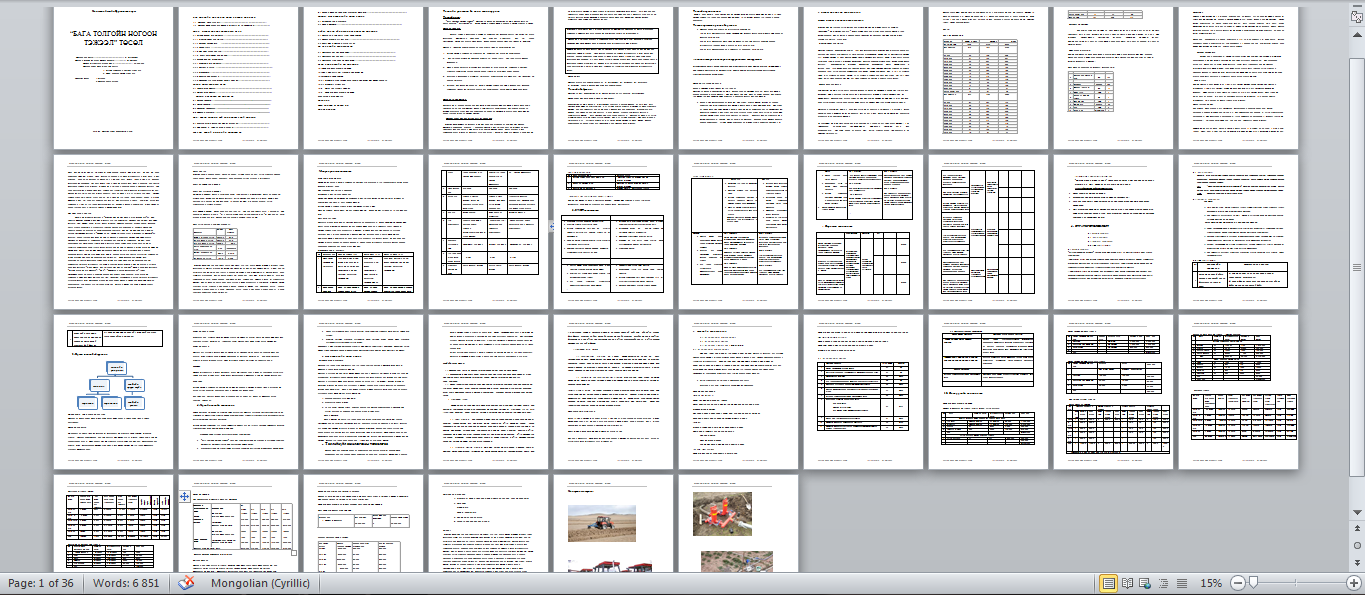Click the Page: 1 of 36 indicator

click(43, 583)
